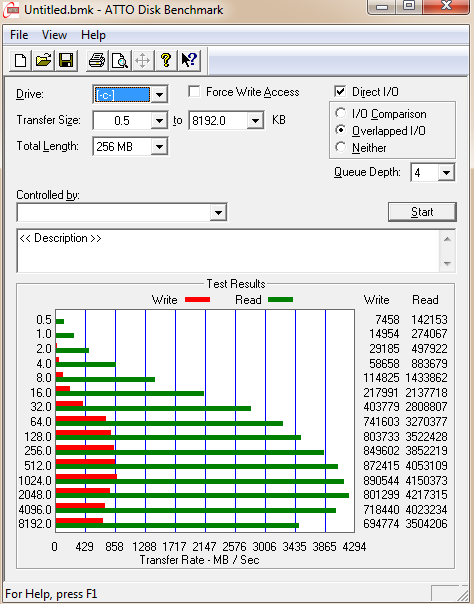Screen dimensions: 474x604
Task: Click the four-arrow move toolbar icon
Action: click(143, 60)
